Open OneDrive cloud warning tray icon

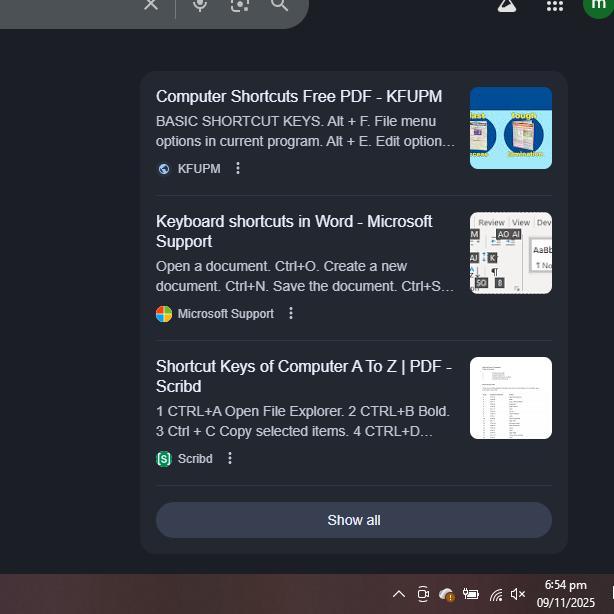click(x=446, y=594)
